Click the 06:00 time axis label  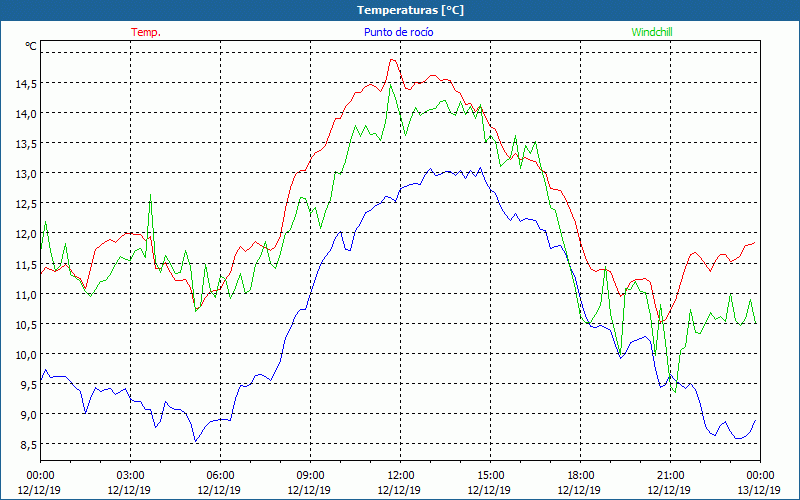tap(220, 476)
